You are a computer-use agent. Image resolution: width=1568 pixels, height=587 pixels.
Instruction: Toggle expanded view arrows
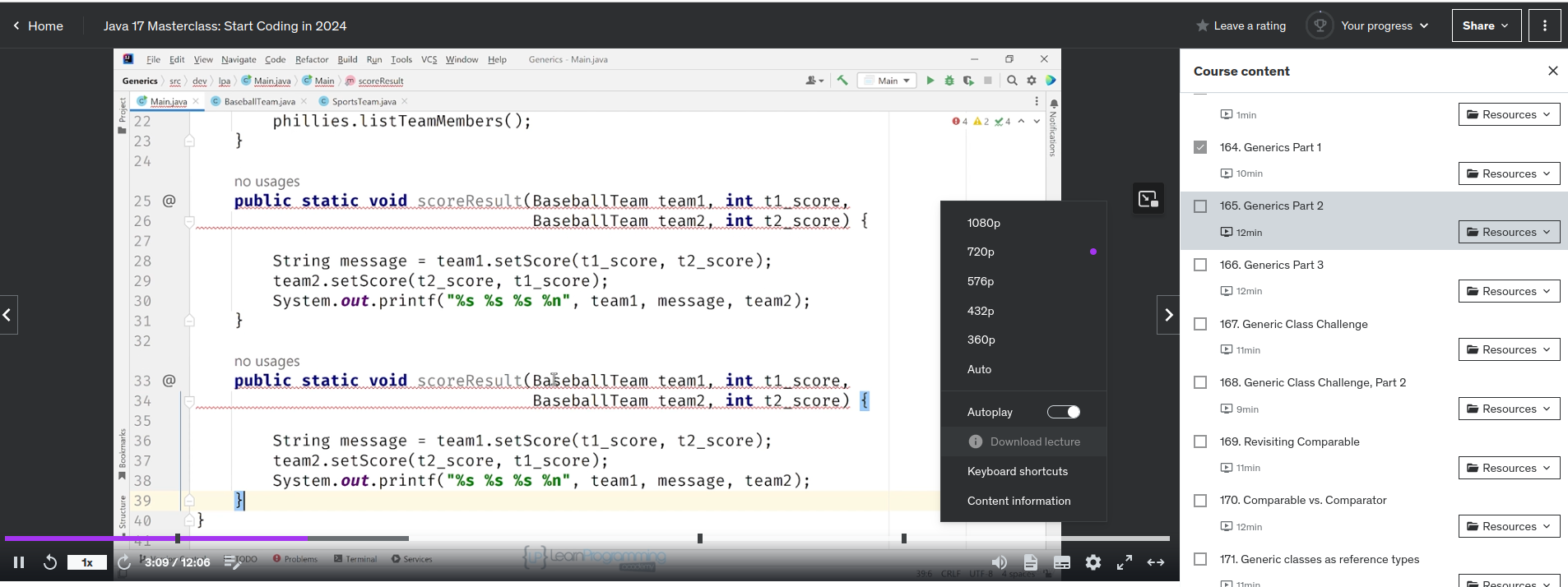[1156, 562]
